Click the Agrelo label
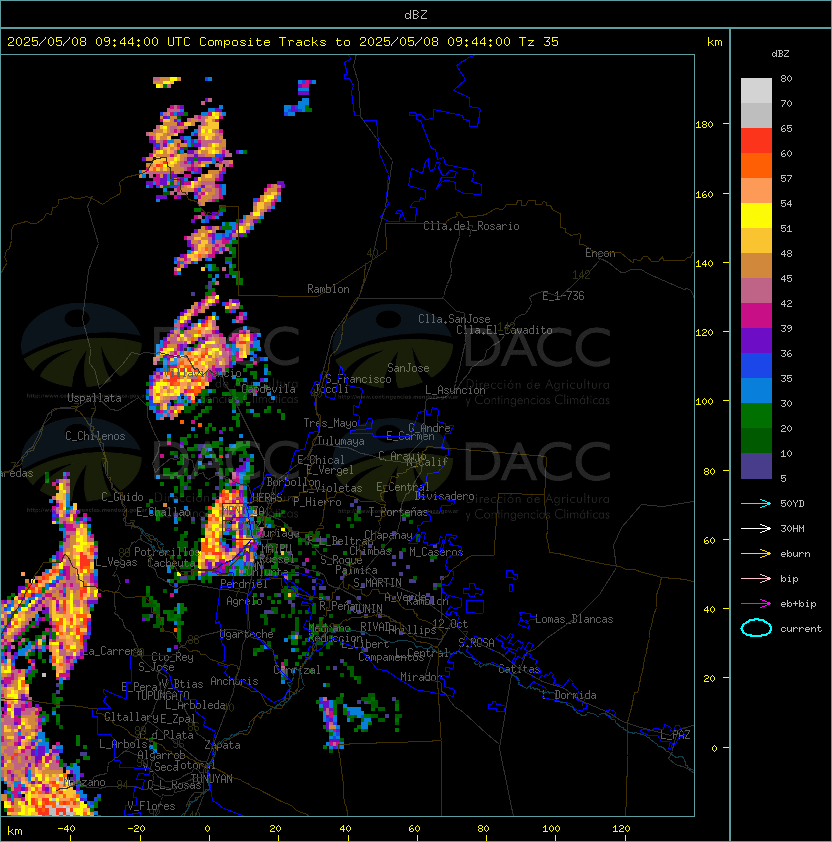The height and width of the screenshot is (842, 832). 244,601
